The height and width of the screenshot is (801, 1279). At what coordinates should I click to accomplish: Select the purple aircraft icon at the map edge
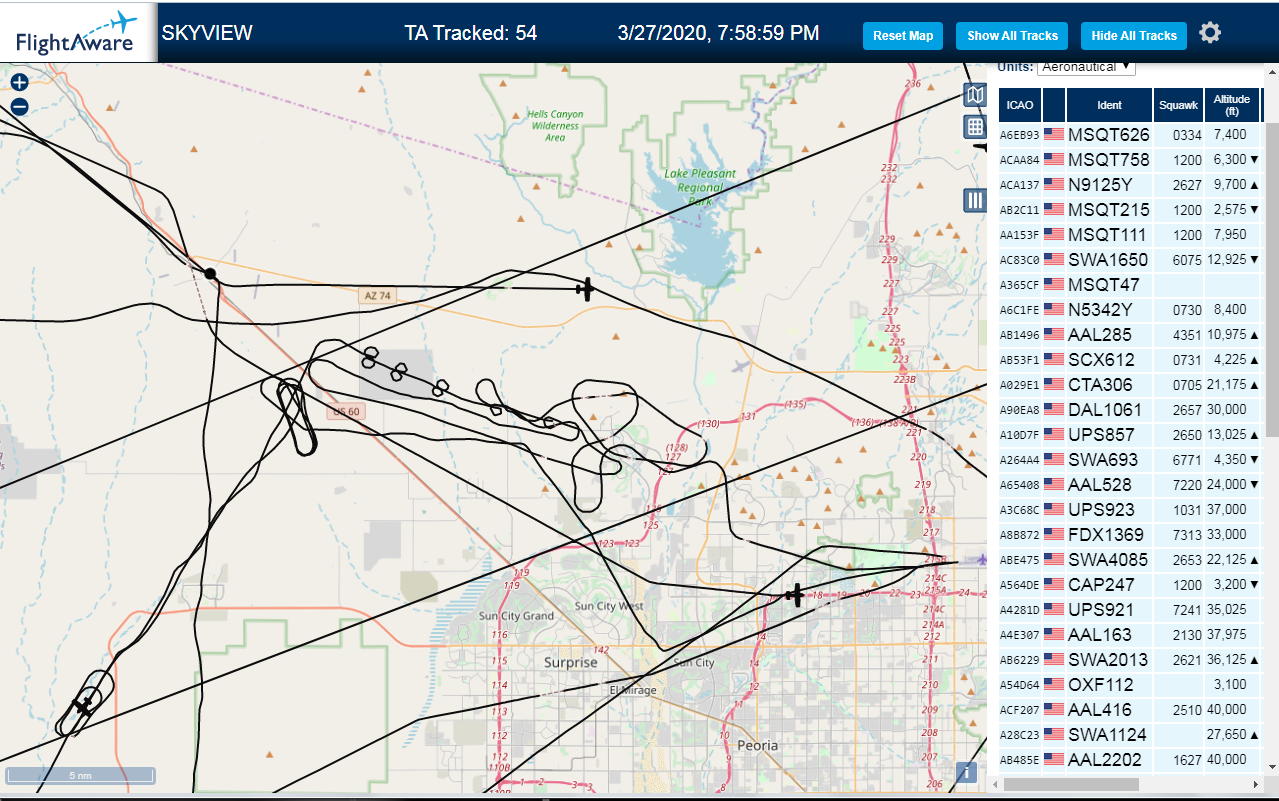(981, 559)
